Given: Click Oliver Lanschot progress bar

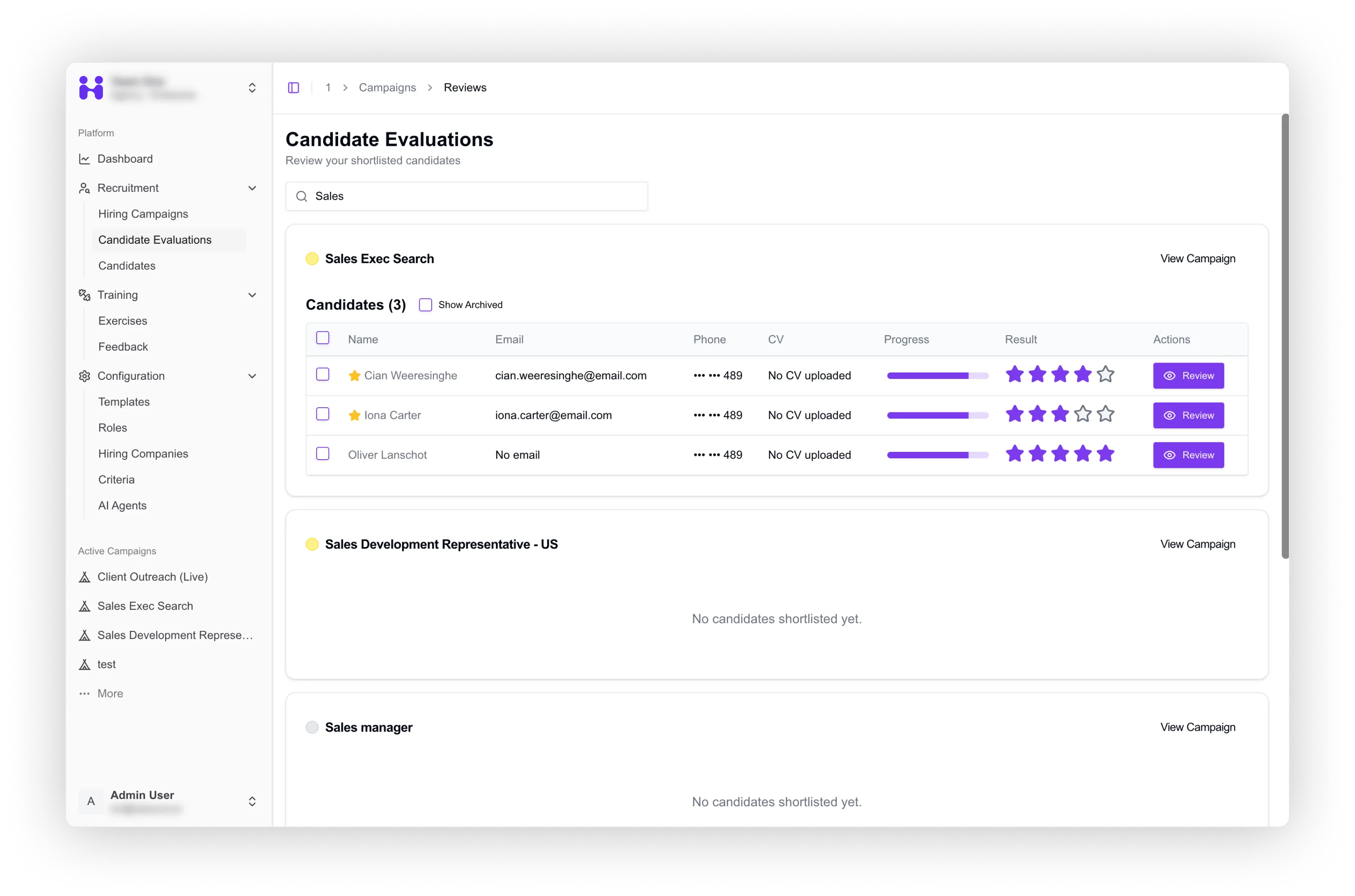Looking at the screenshot, I should coord(938,455).
